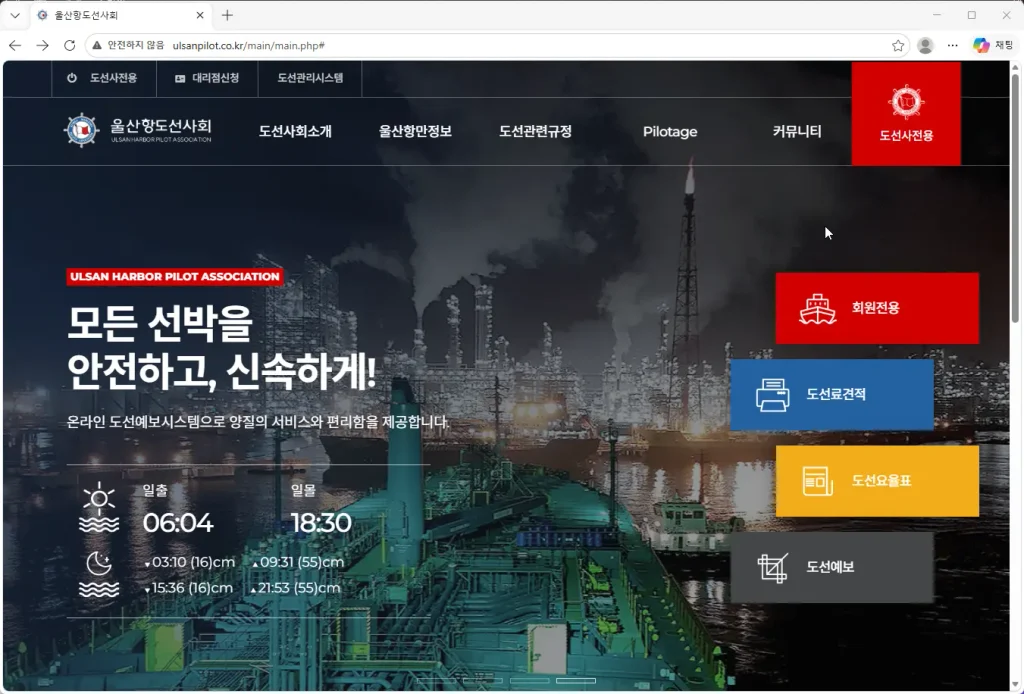Click the red 회원전용 button

[x=877, y=308]
